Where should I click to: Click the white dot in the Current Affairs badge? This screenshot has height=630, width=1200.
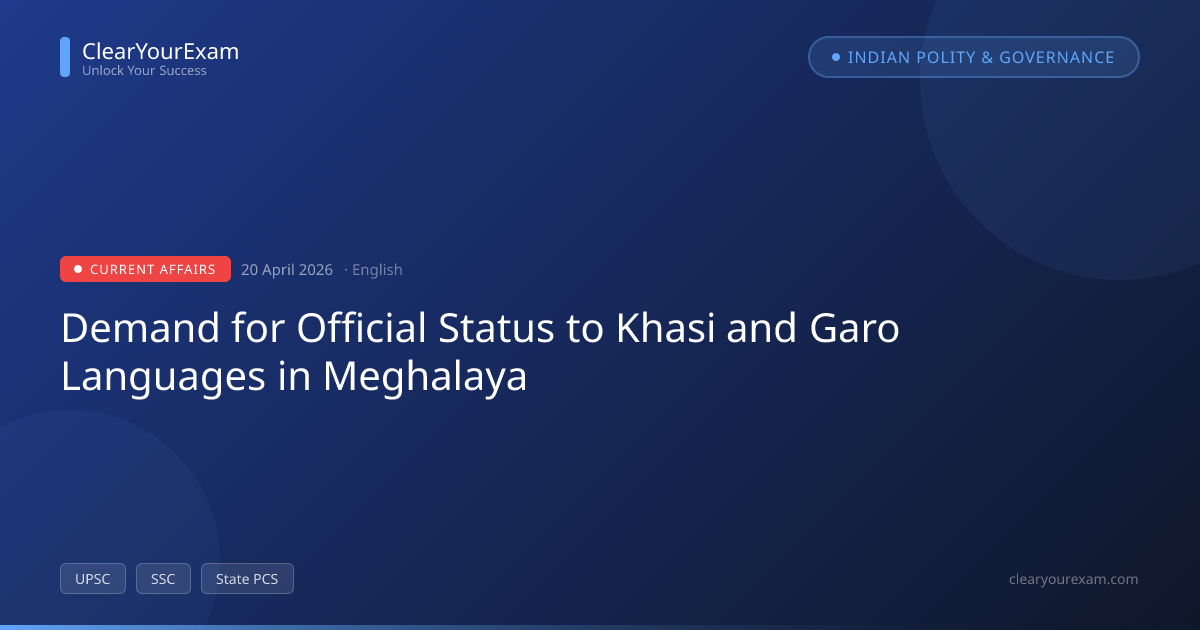78,269
